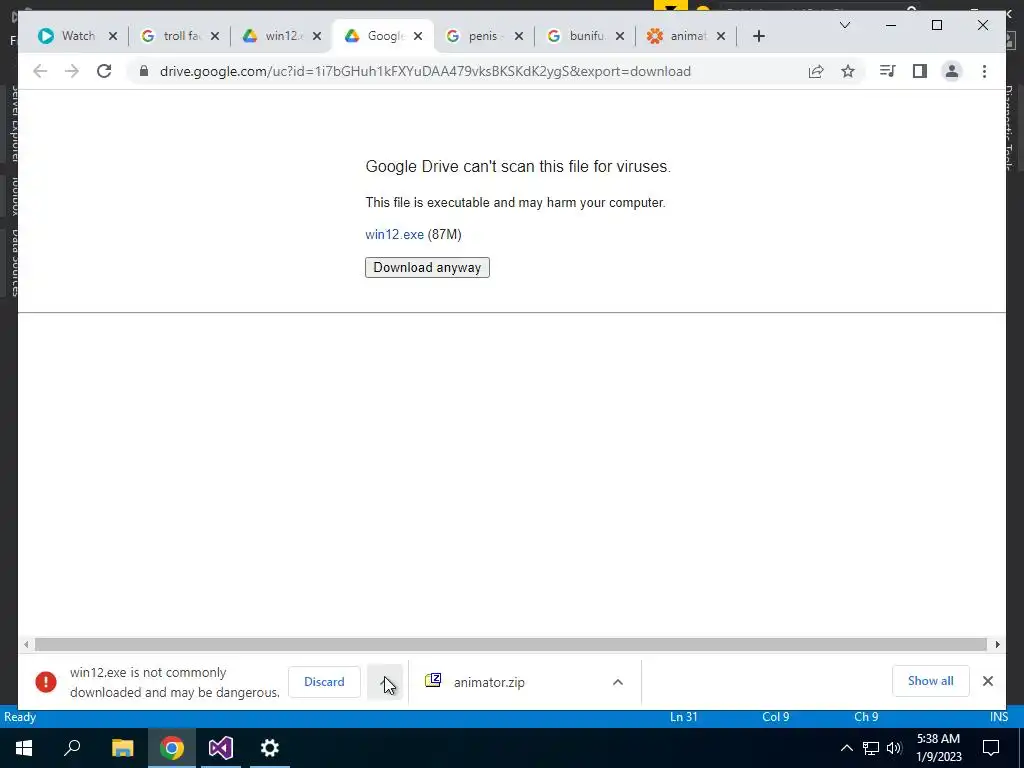Close the downloads bar
The height and width of the screenshot is (768, 1024).
click(x=987, y=681)
